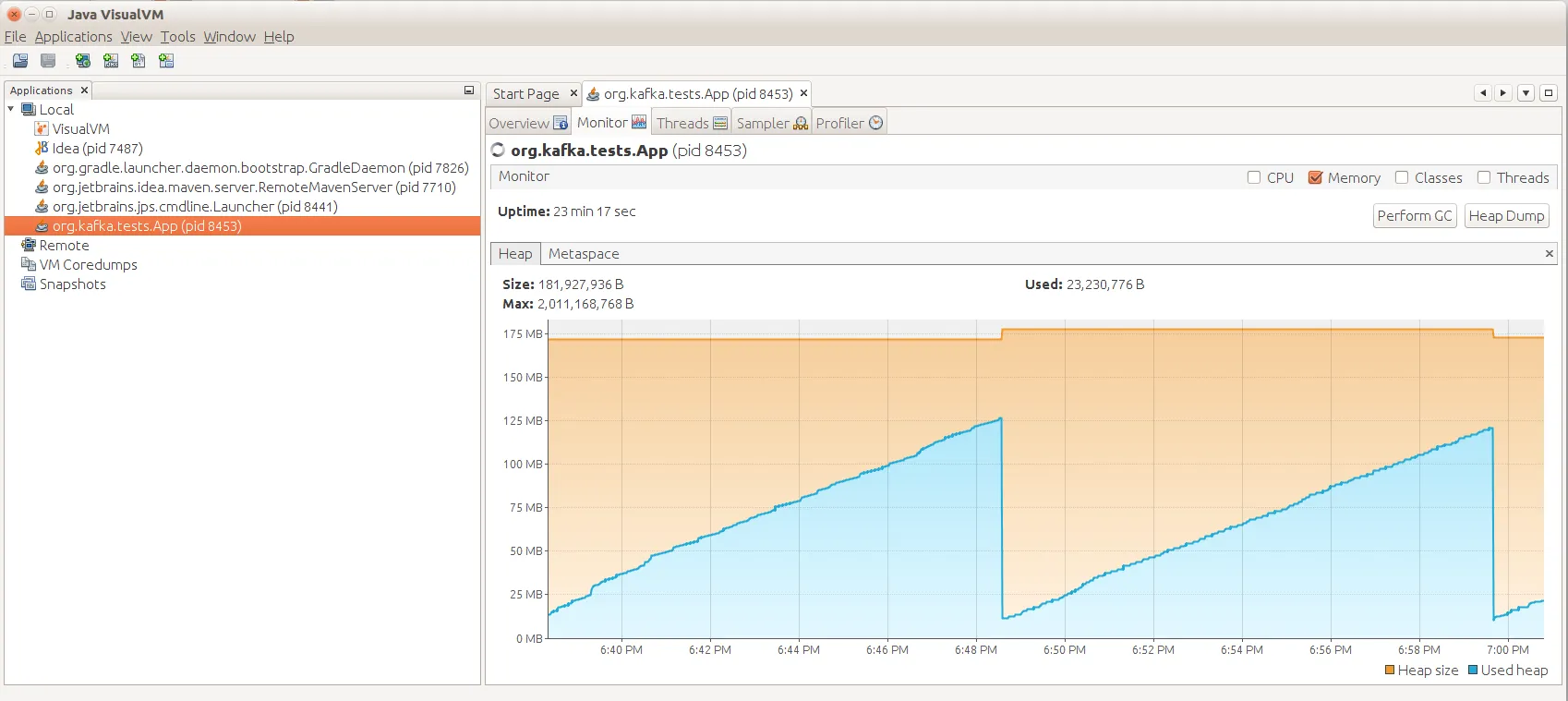Close the Applications panel tab

(x=84, y=91)
